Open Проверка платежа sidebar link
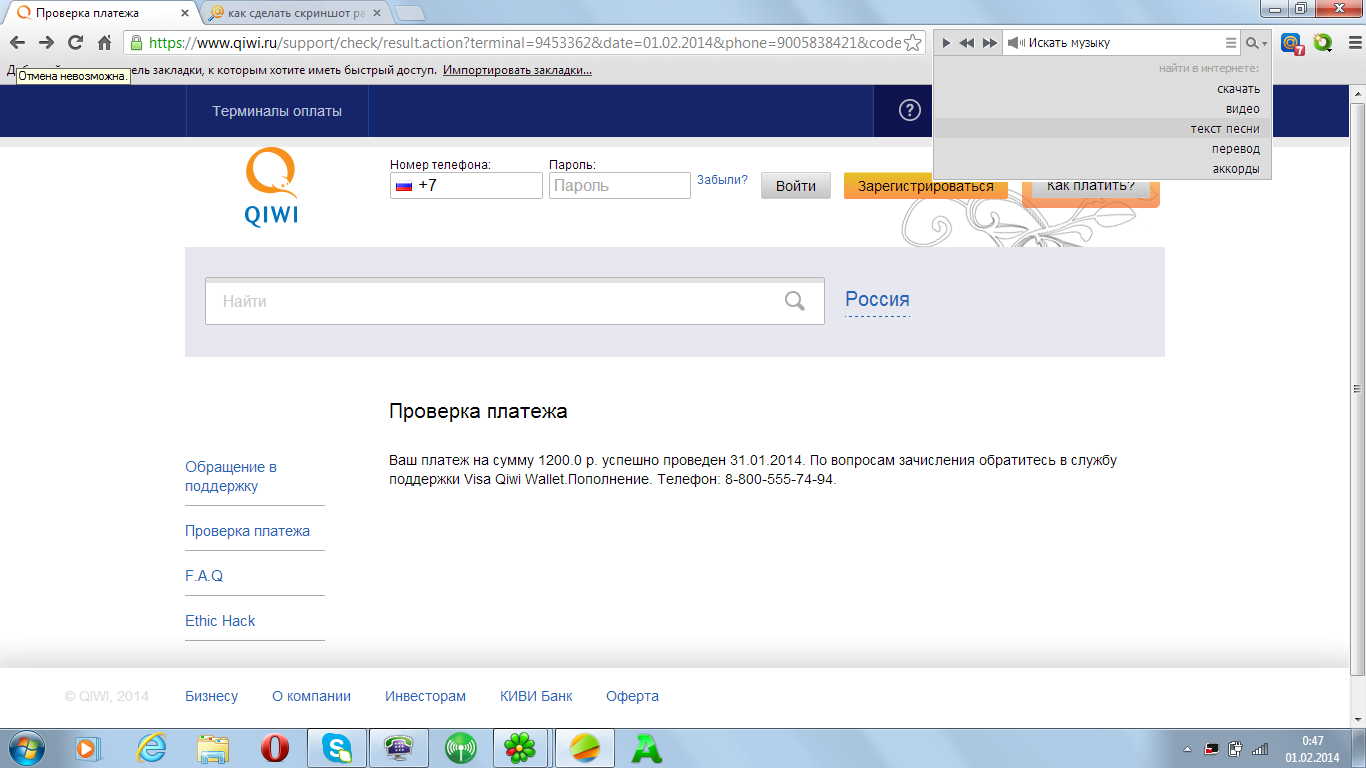Viewport: 1366px width, 768px height. pos(248,531)
